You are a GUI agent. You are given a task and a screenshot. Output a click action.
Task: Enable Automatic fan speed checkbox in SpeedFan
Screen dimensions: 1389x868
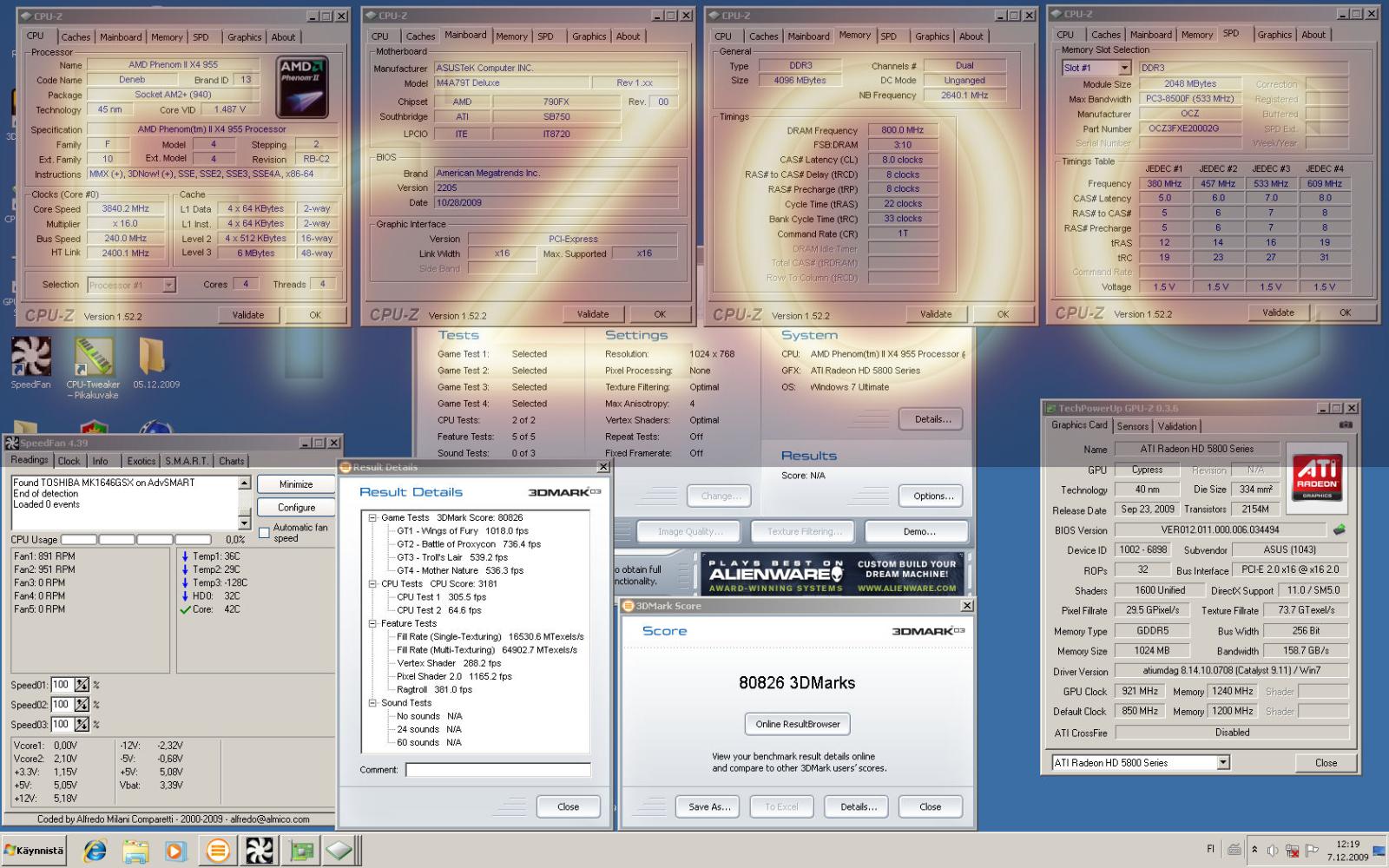click(x=265, y=532)
